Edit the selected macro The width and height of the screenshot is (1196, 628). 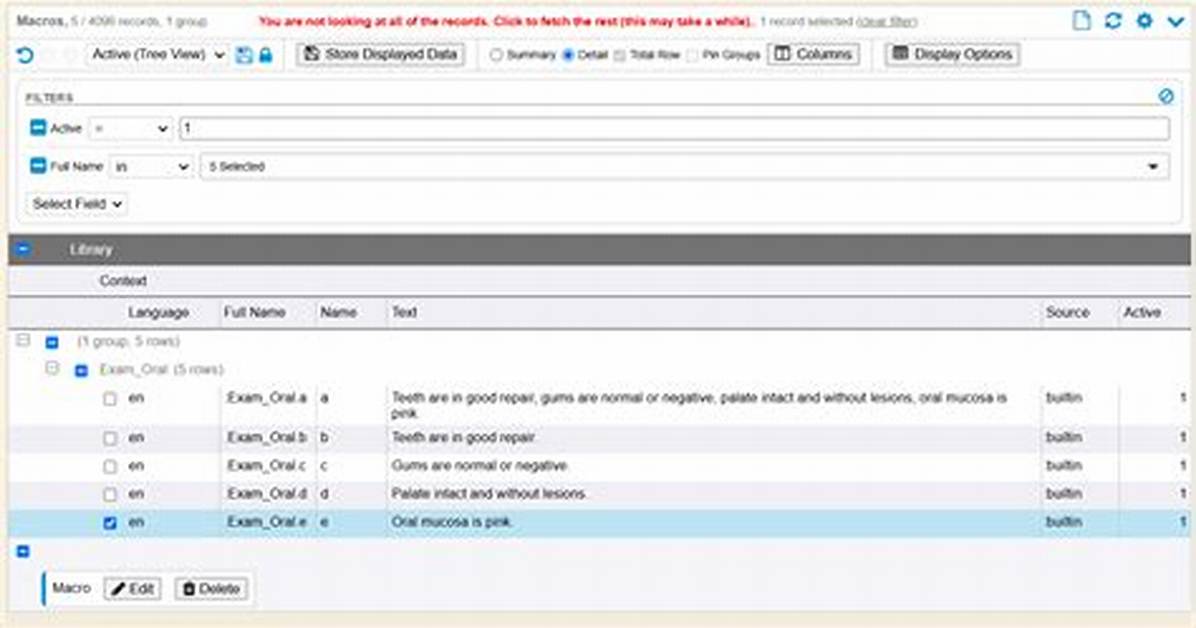[133, 588]
